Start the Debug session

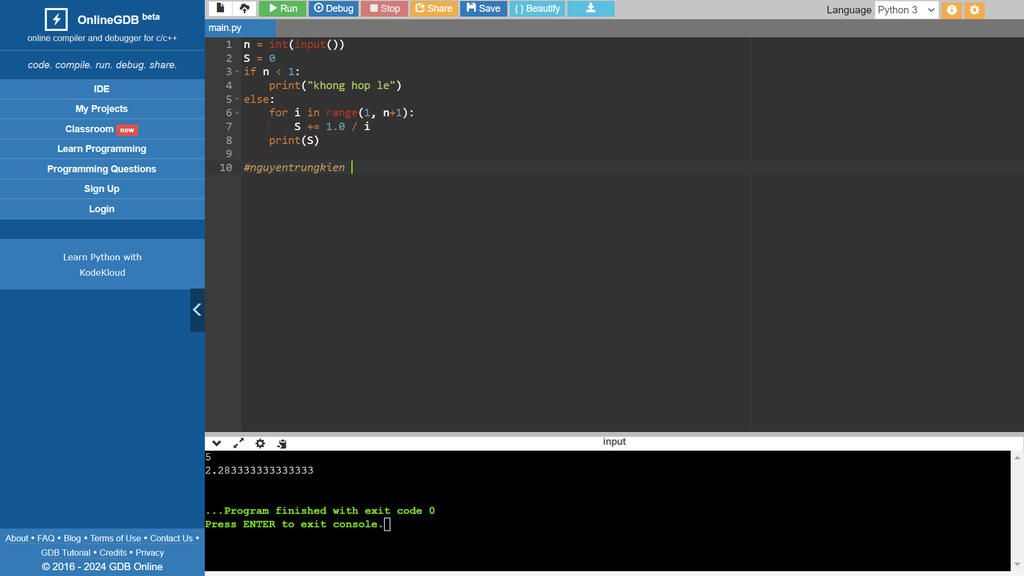point(333,8)
